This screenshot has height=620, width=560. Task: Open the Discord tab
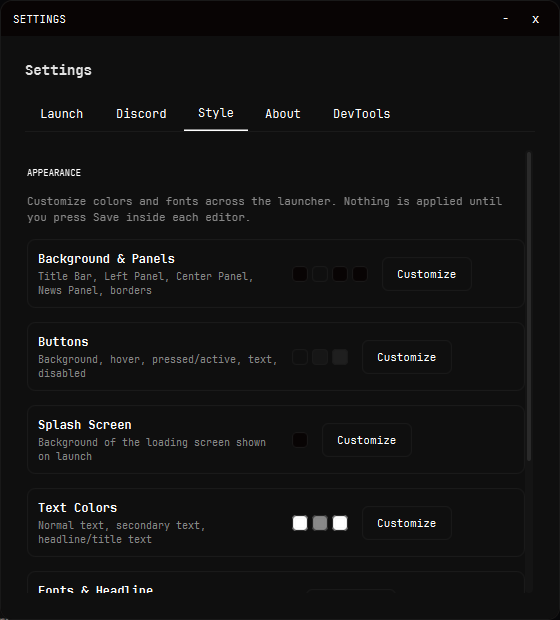click(x=141, y=114)
